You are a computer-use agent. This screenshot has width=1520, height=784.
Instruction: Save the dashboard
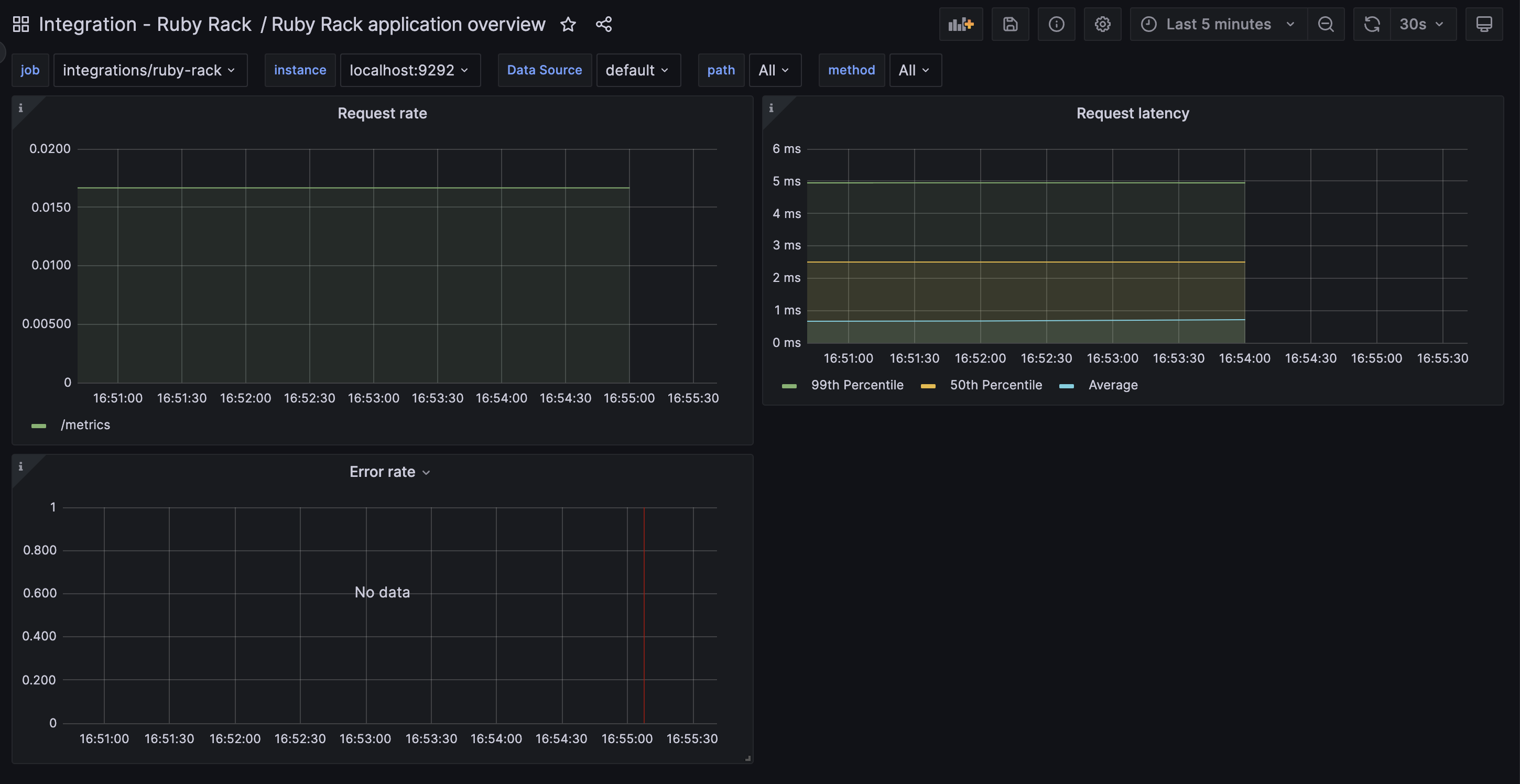[x=1009, y=24]
